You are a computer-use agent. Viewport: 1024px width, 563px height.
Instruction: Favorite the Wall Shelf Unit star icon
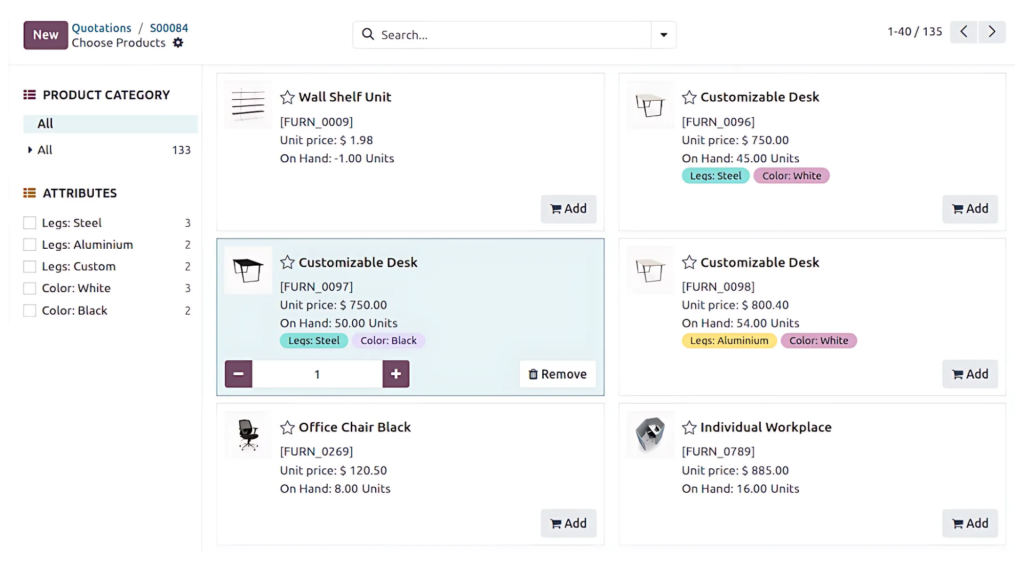[x=287, y=97]
